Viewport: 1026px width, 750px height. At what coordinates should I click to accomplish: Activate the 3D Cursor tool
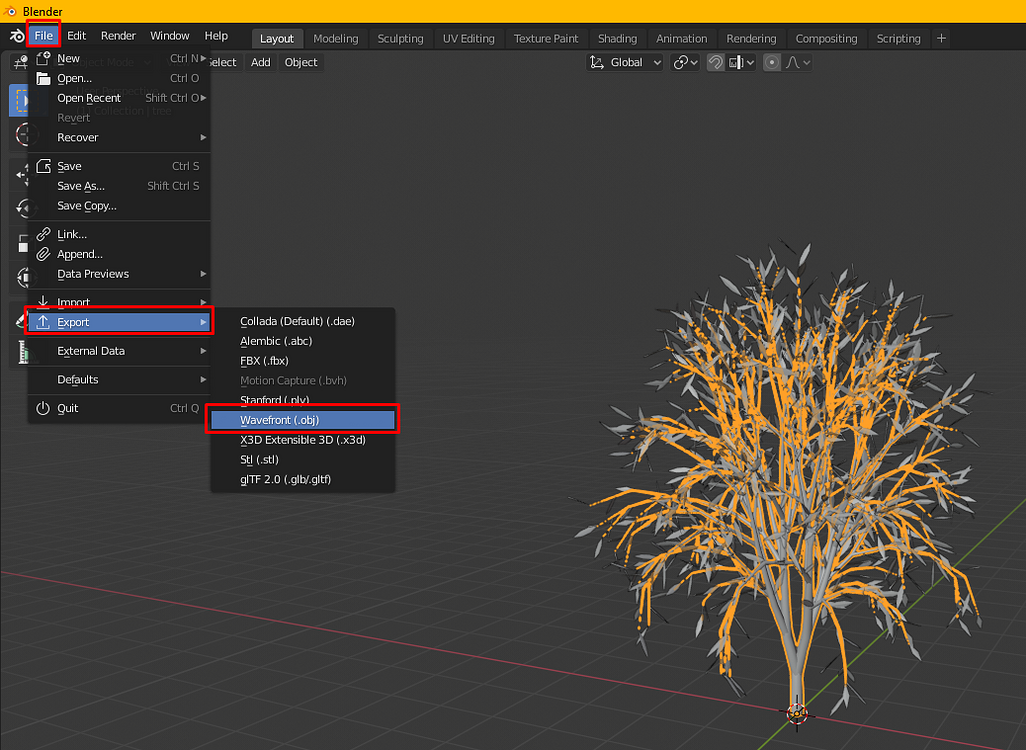[x=20, y=131]
